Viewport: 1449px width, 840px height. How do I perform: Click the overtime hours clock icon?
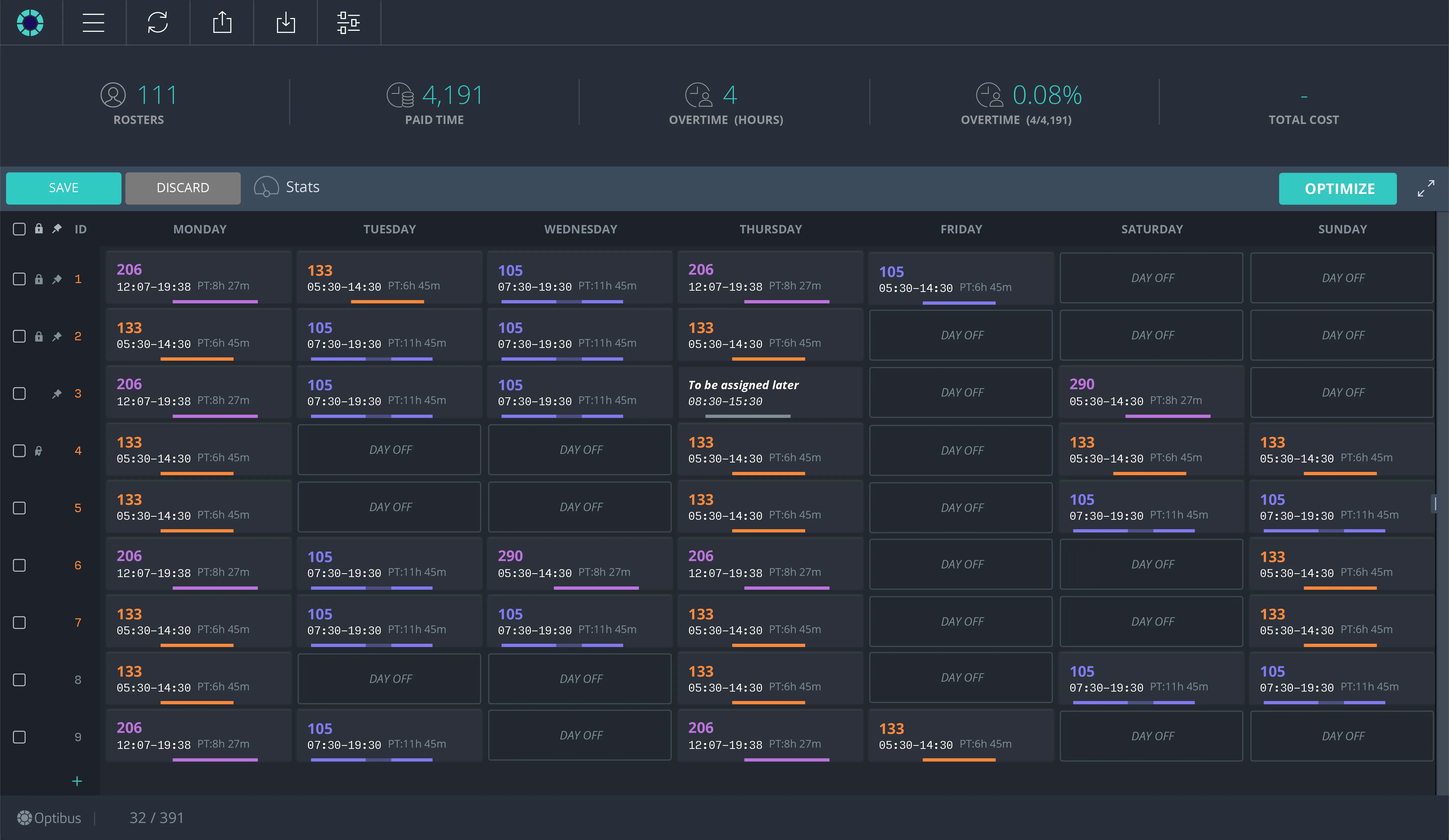(699, 95)
